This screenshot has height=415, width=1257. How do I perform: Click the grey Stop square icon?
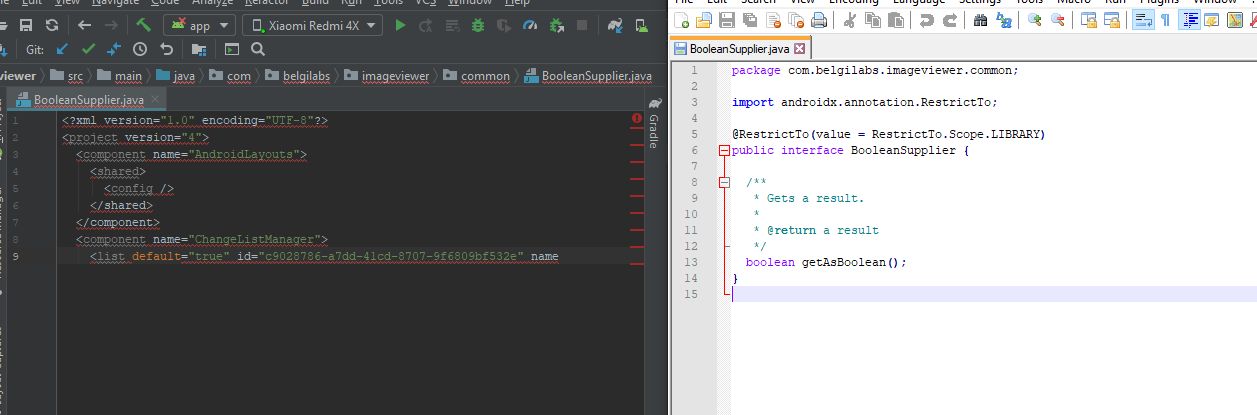tap(581, 25)
